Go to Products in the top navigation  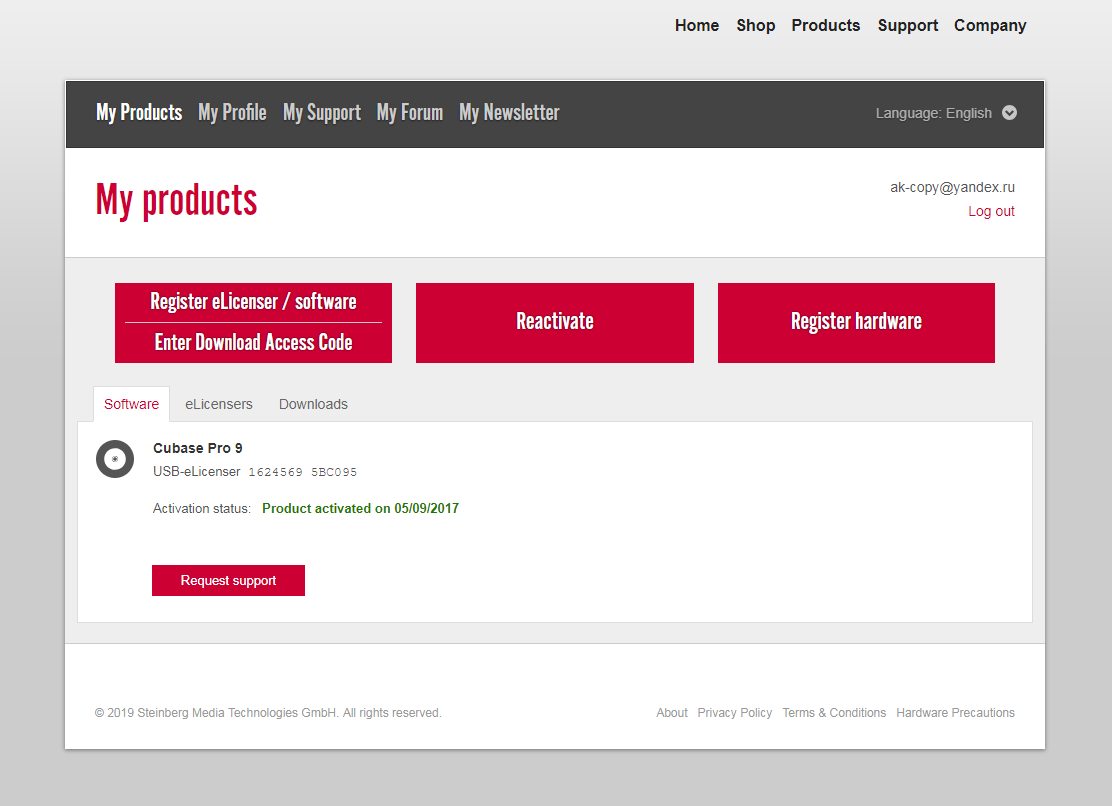[825, 26]
